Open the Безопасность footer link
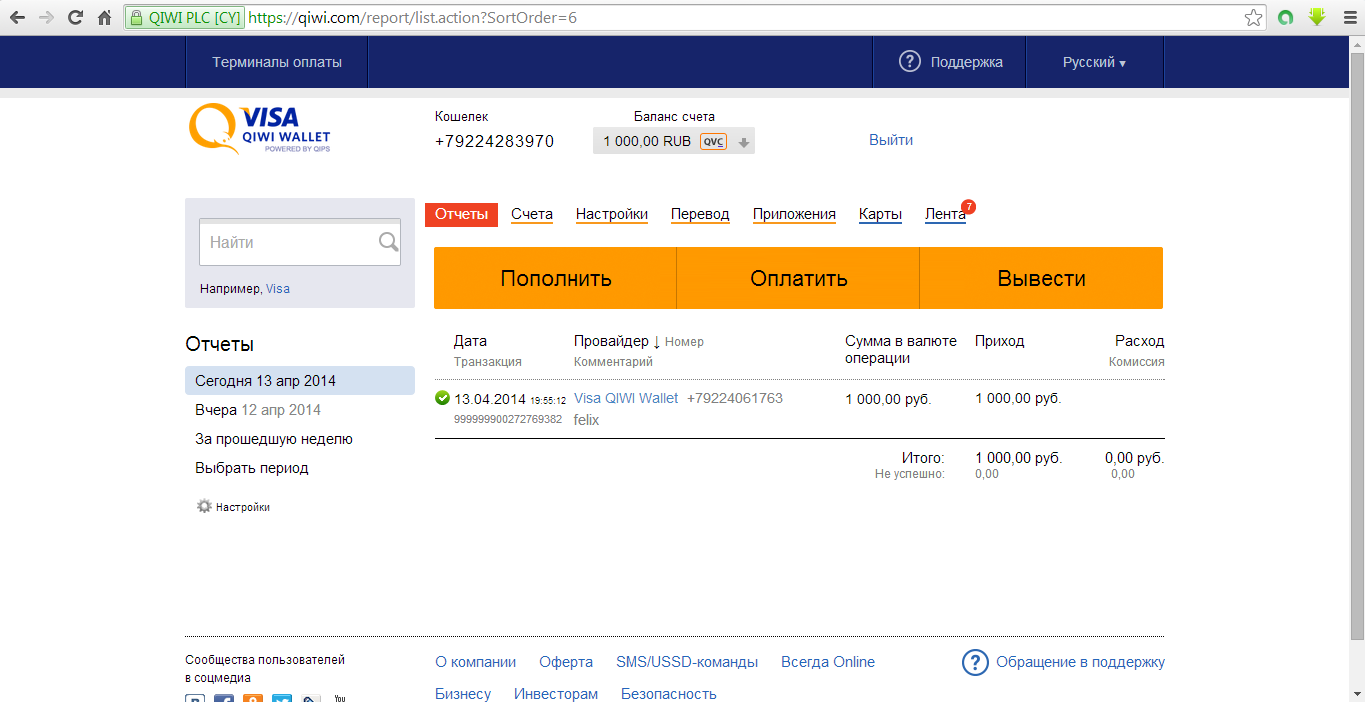The height and width of the screenshot is (702, 1365). pos(669,693)
